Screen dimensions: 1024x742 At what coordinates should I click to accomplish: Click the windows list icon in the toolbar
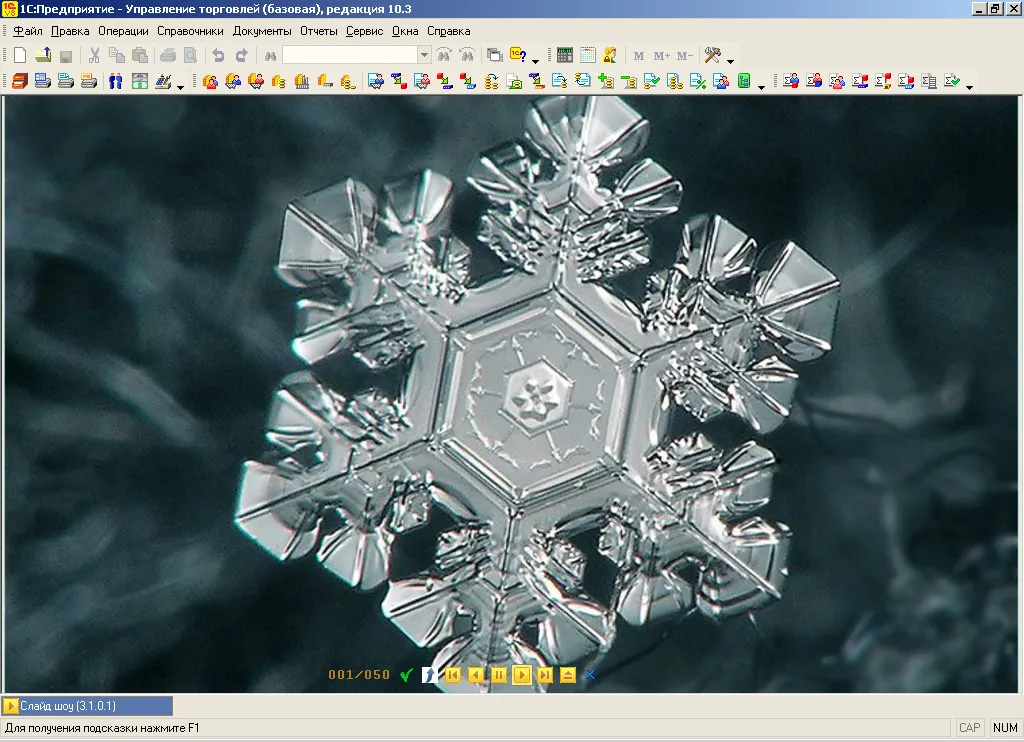pos(495,56)
